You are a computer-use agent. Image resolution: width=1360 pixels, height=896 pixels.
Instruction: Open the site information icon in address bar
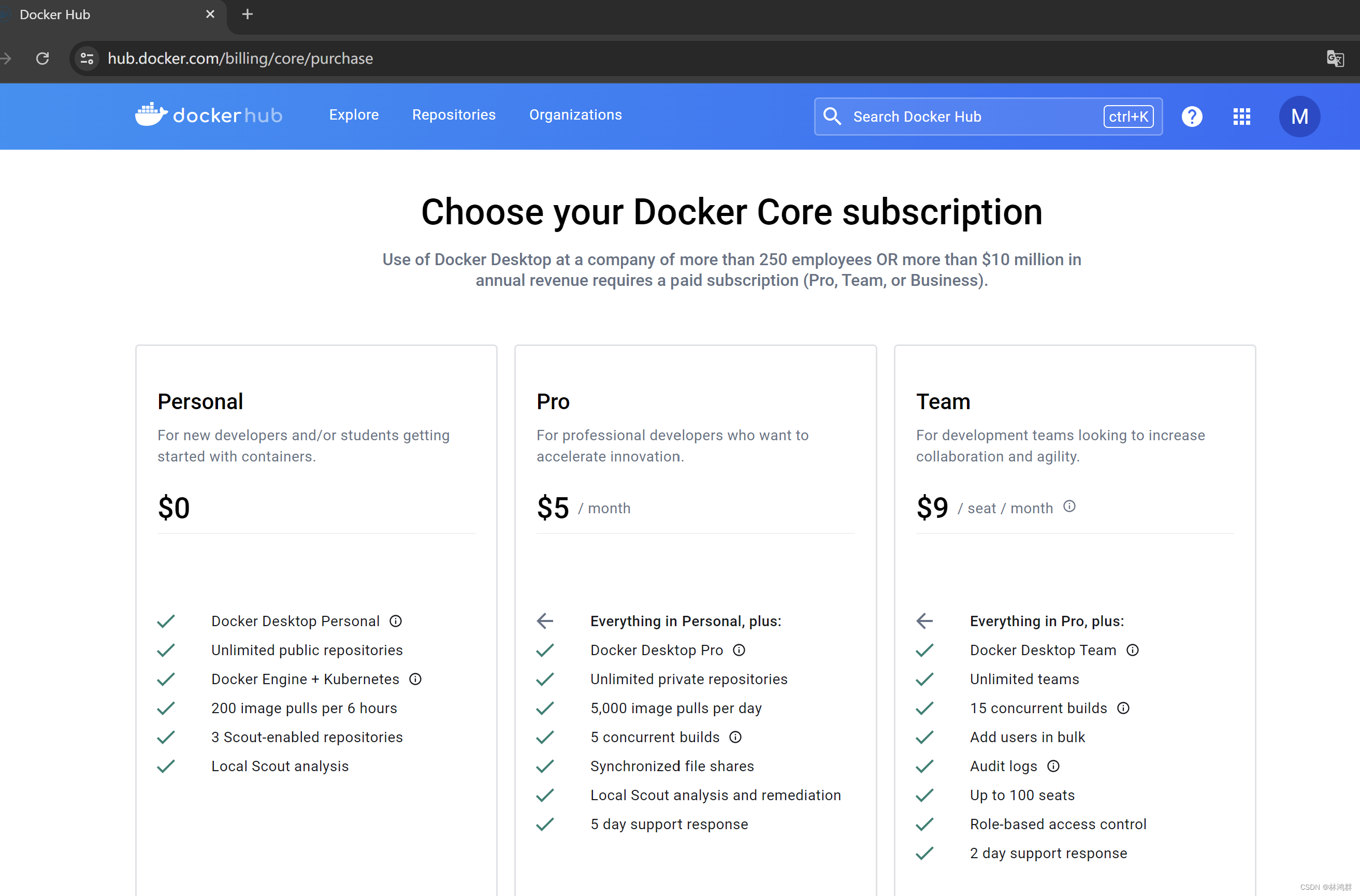[87, 59]
